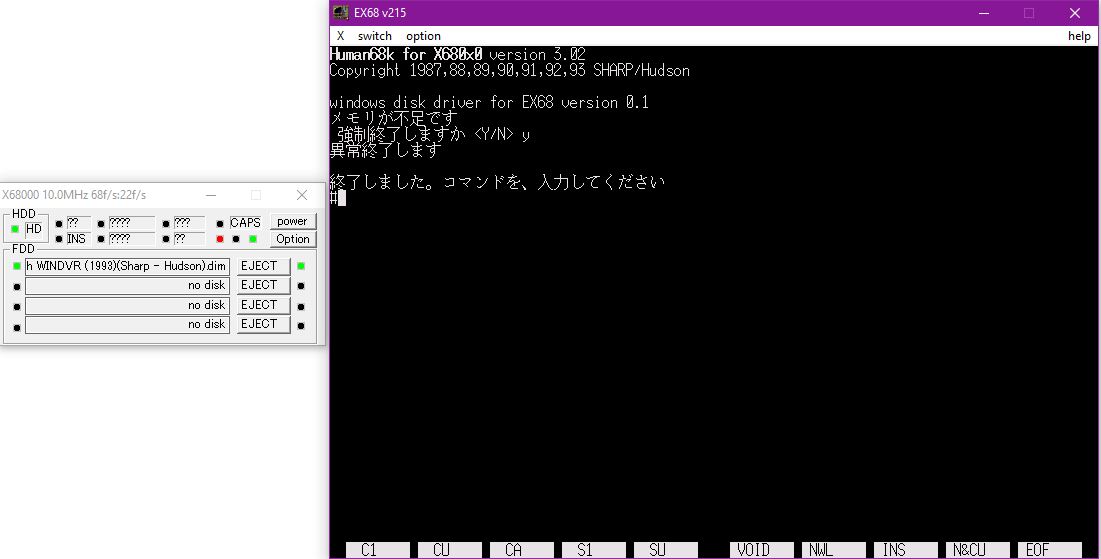Click the CU function key label

coord(450,550)
